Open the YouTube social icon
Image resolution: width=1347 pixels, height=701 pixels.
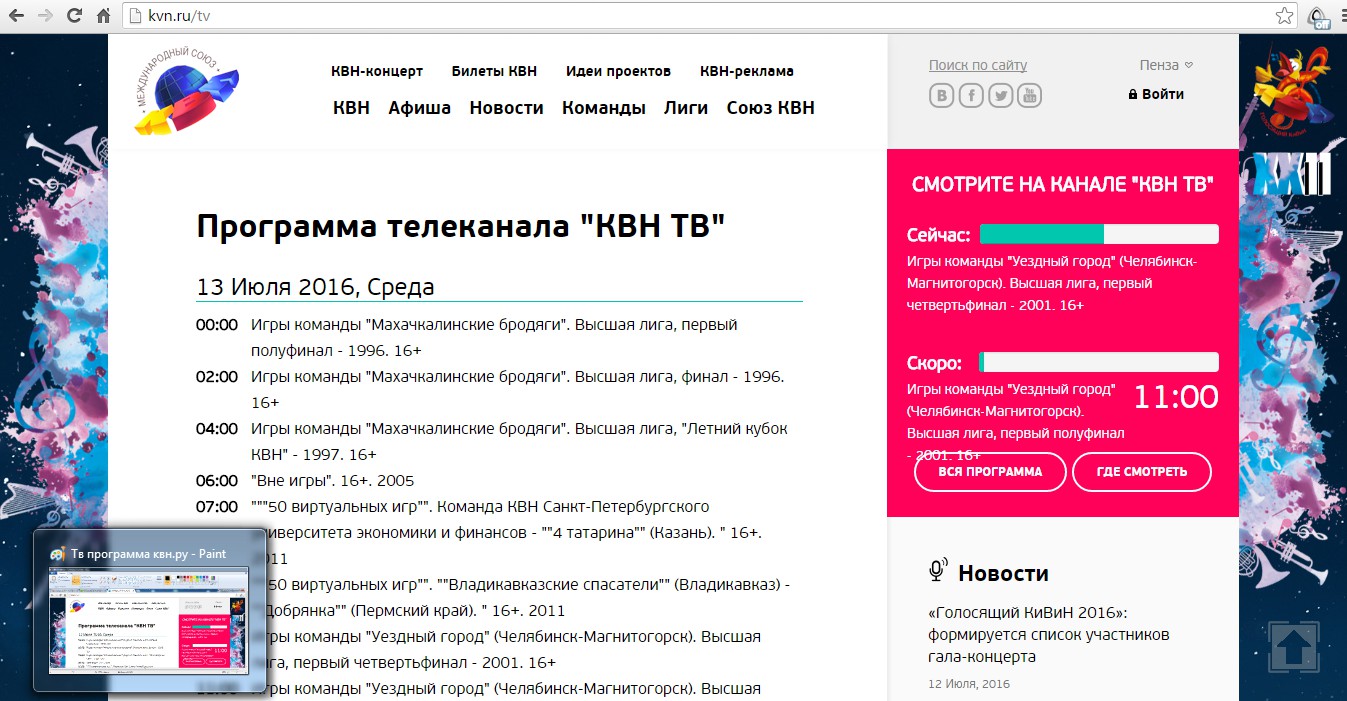[1030, 96]
